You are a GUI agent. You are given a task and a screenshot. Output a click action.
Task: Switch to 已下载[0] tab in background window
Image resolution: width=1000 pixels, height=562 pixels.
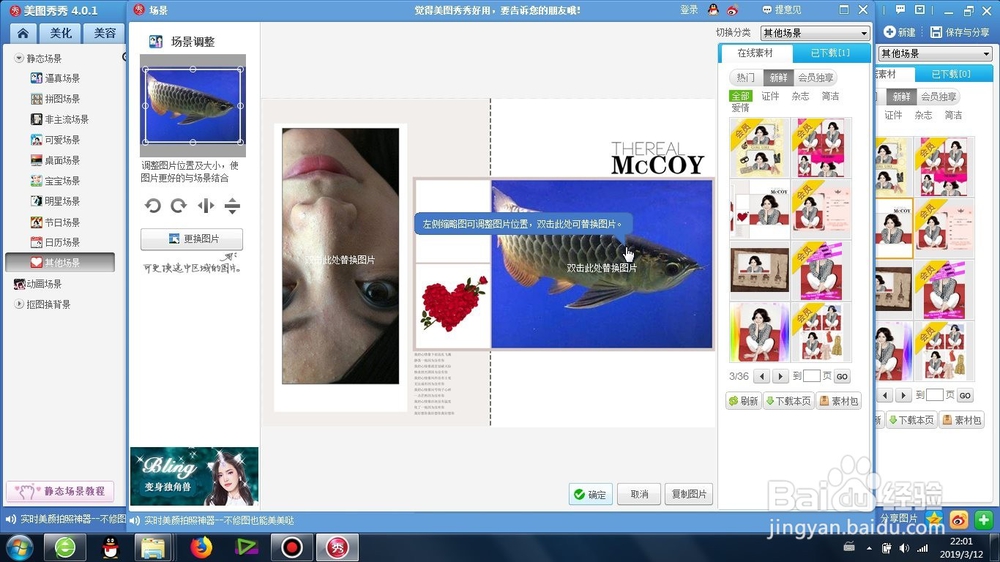pos(951,74)
